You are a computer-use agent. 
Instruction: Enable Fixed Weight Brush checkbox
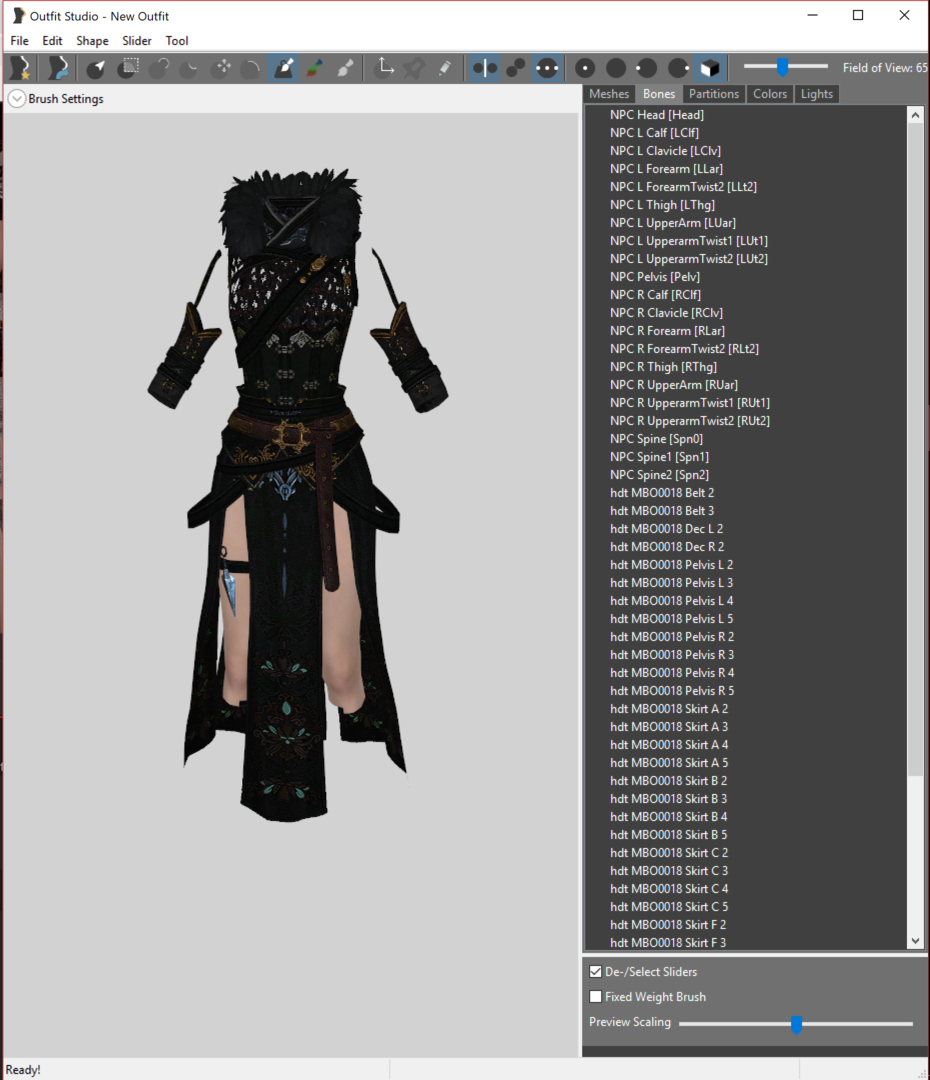pos(596,997)
